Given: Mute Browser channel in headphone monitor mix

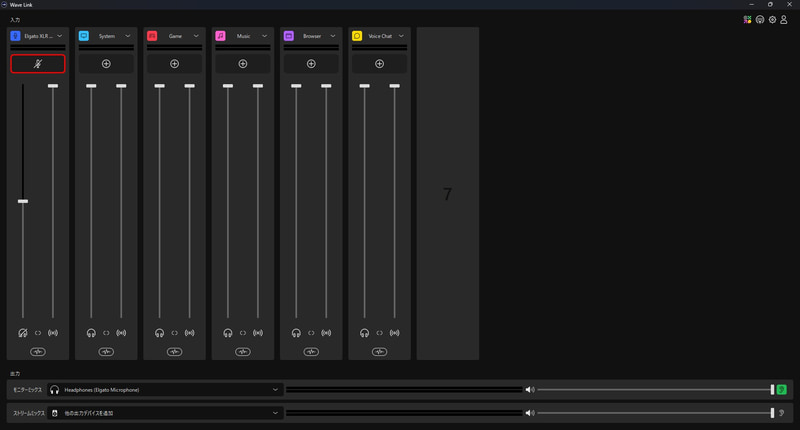Looking at the screenshot, I should click(x=296, y=333).
